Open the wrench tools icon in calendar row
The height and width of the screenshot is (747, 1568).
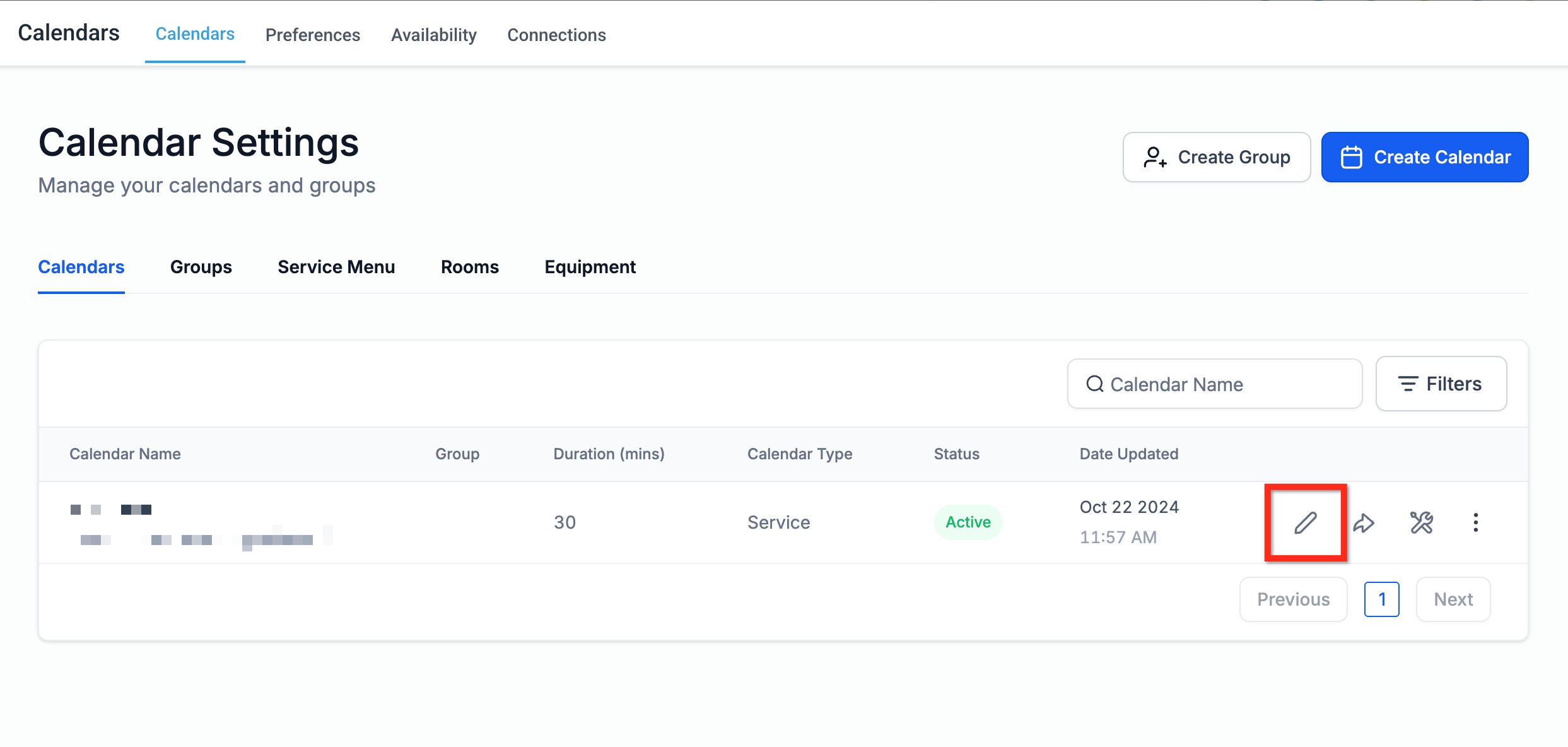point(1421,522)
